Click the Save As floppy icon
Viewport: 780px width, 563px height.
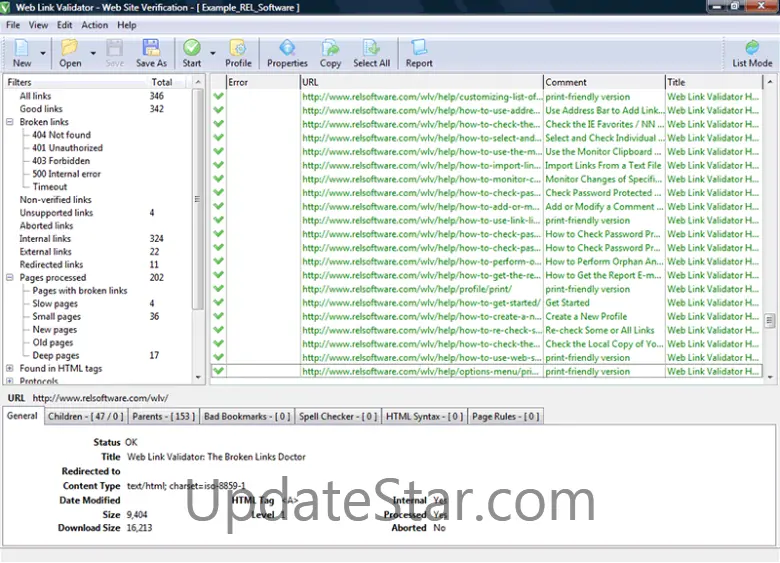(x=151, y=48)
